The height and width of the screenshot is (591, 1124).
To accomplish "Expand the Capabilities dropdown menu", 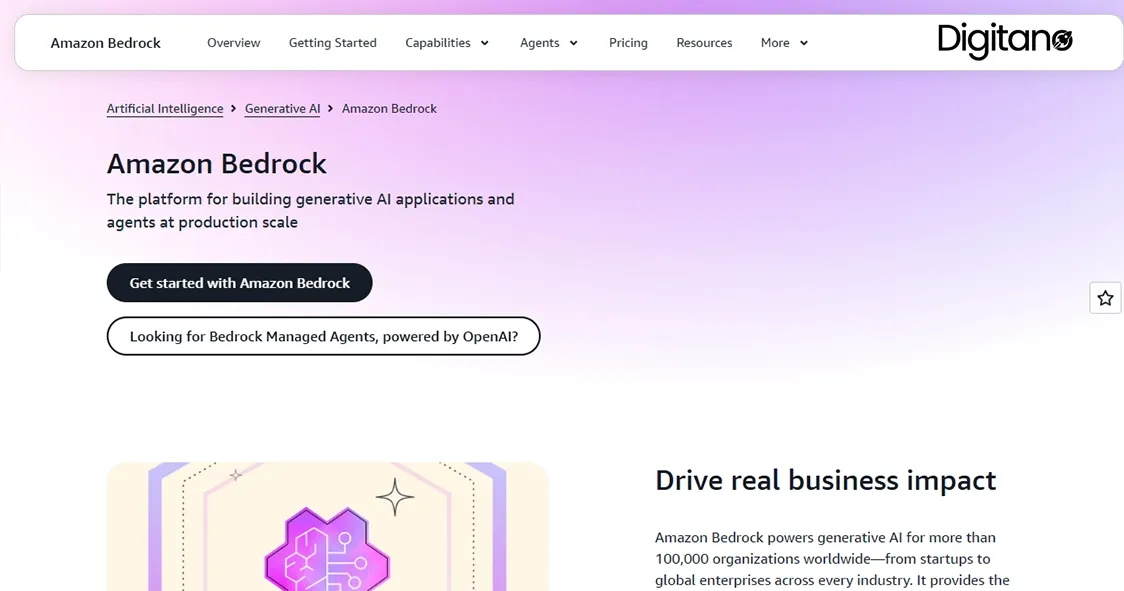I will coord(447,43).
